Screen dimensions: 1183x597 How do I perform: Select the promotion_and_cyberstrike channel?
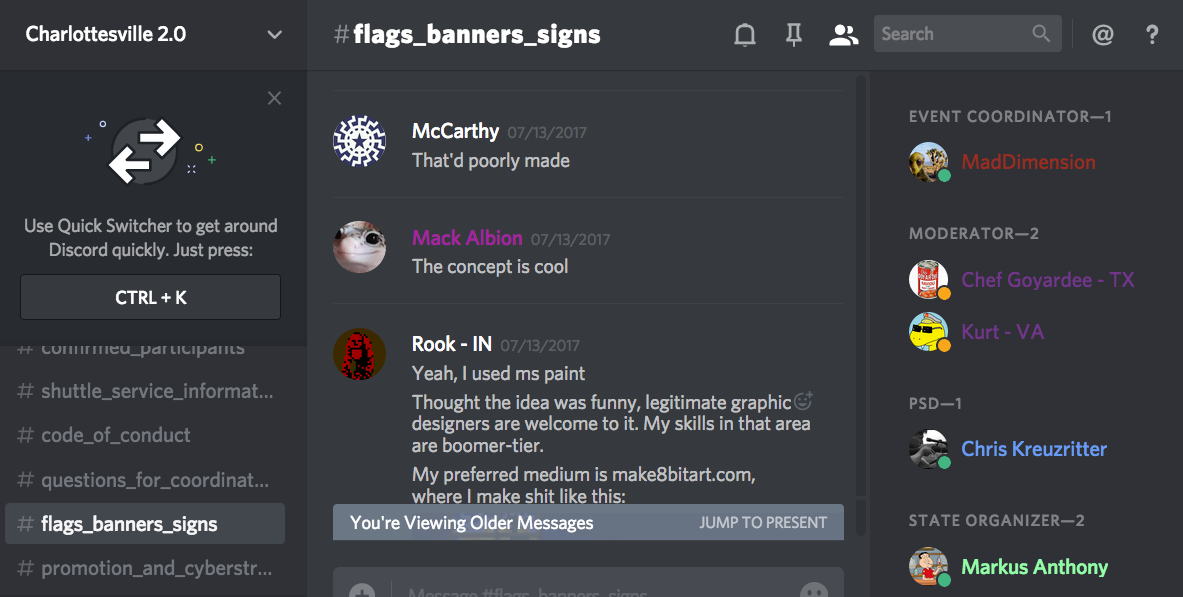point(145,568)
